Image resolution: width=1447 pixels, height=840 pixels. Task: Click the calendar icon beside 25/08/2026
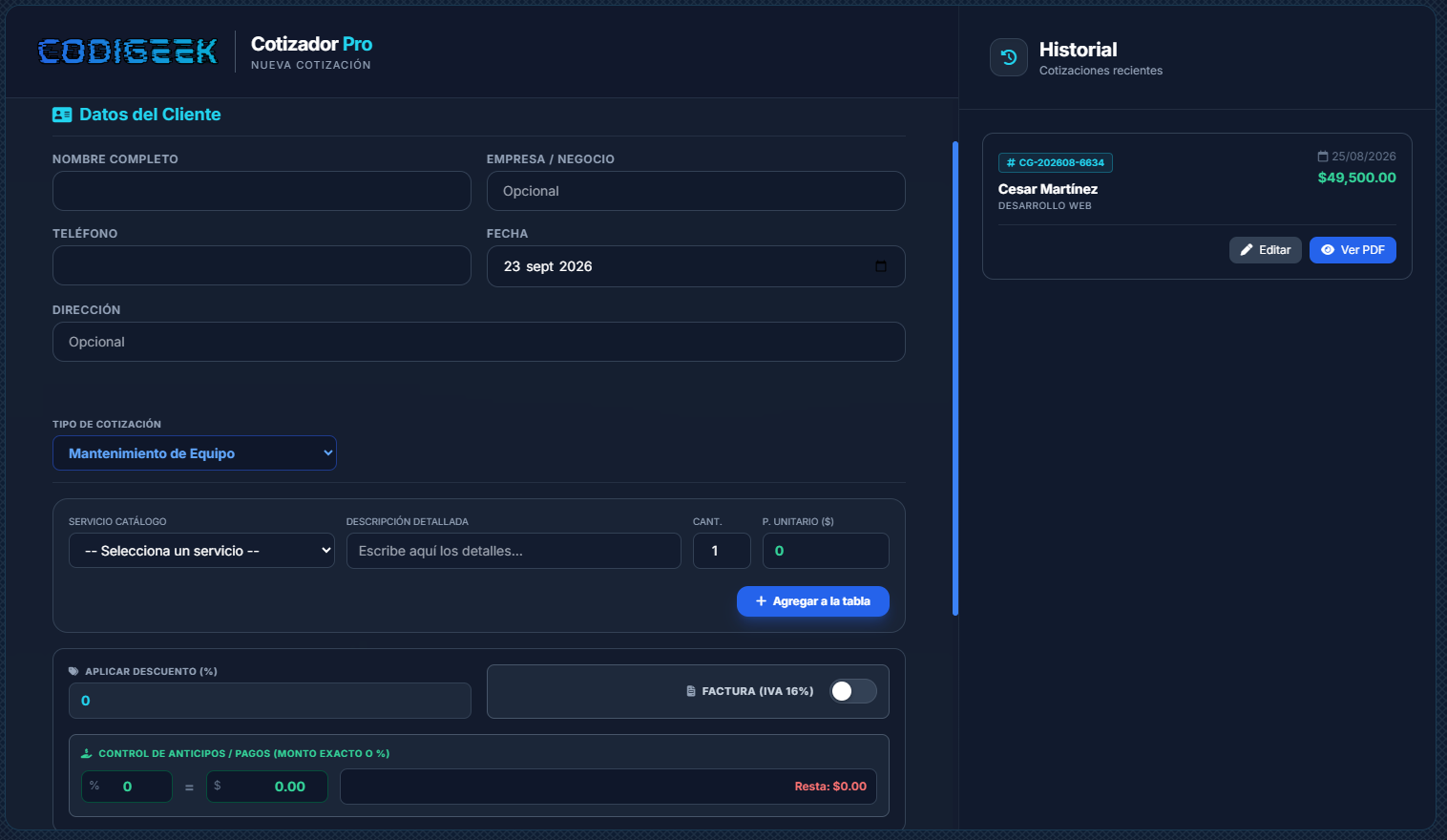pyautogui.click(x=1323, y=157)
